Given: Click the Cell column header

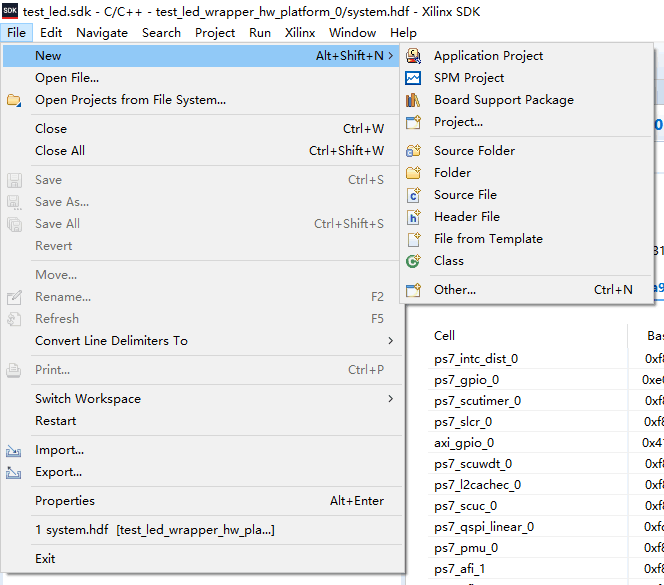Looking at the screenshot, I should pos(527,335).
